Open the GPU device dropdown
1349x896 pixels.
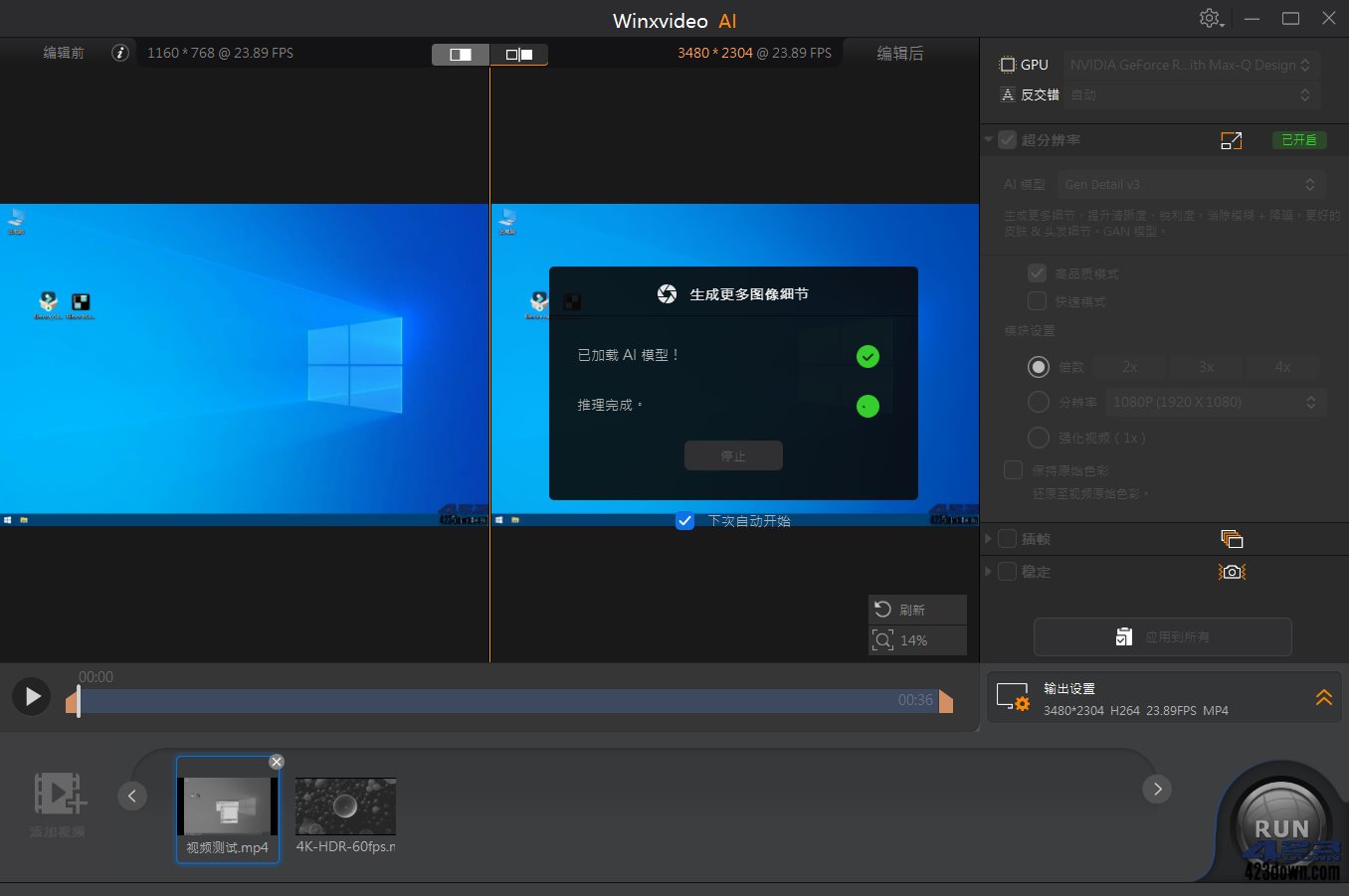coord(1192,65)
